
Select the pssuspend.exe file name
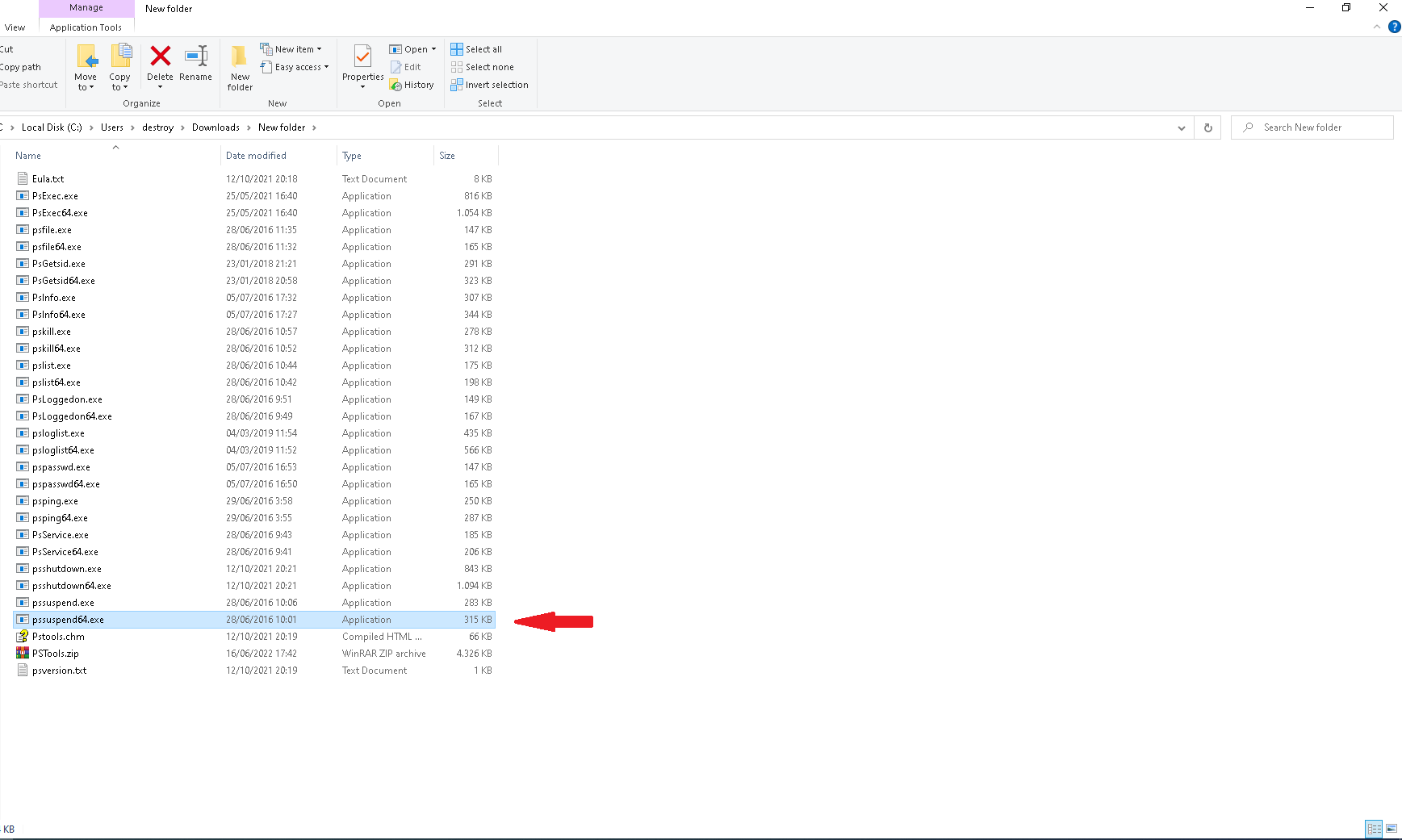coord(63,603)
